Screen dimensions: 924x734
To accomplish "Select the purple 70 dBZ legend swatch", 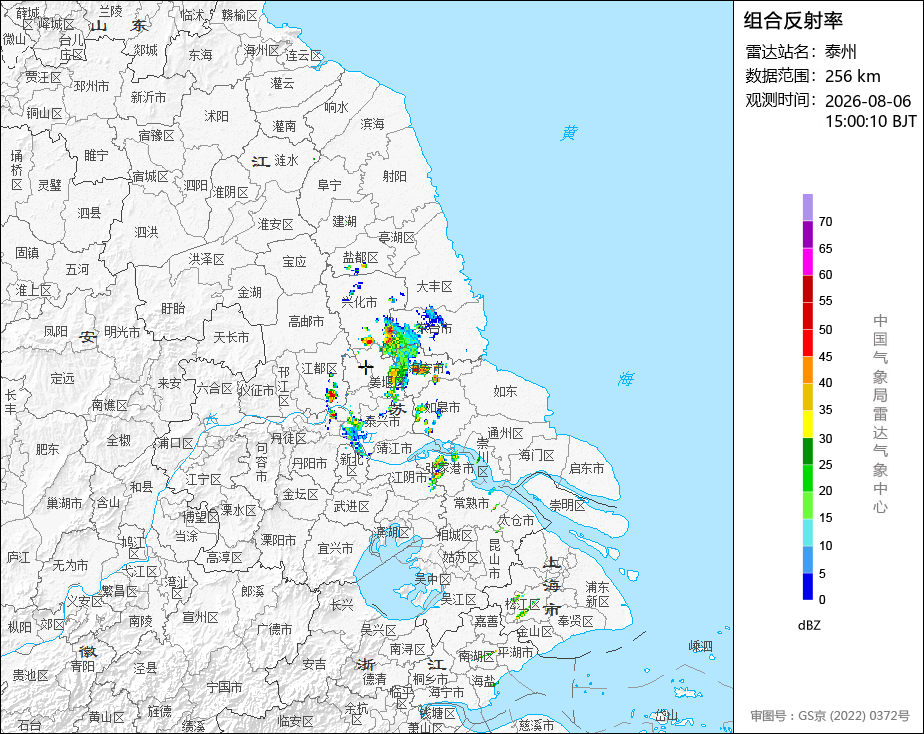I will pos(807,207).
